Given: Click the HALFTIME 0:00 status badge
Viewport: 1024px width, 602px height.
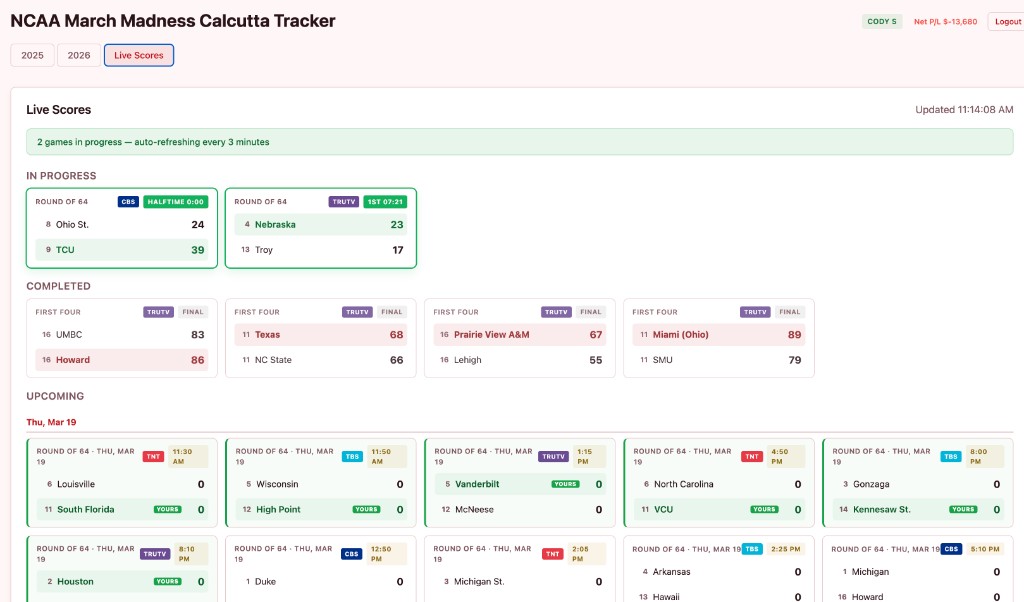Looking at the screenshot, I should click(x=175, y=202).
